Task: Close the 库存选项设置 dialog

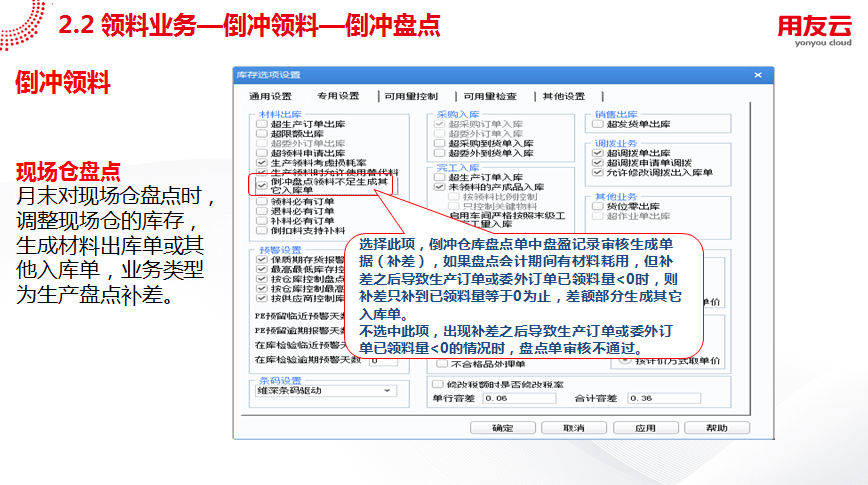Action: pos(758,75)
